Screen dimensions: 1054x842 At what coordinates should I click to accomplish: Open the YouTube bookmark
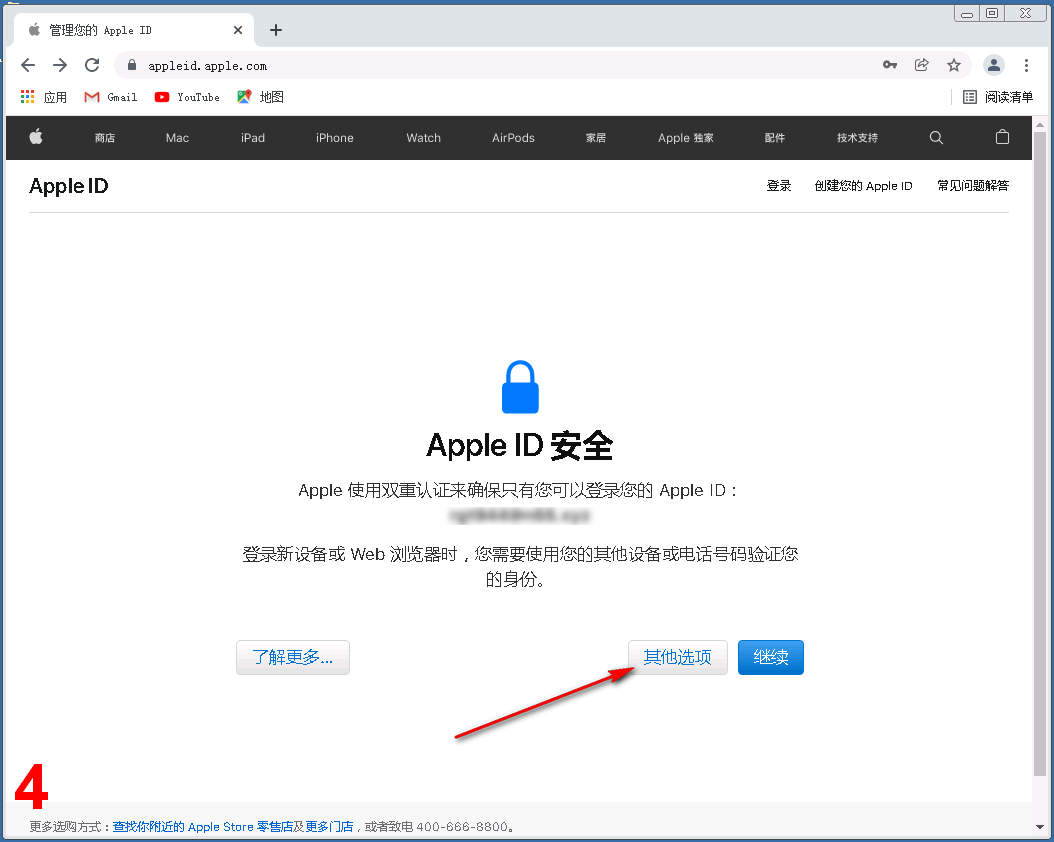pos(187,97)
